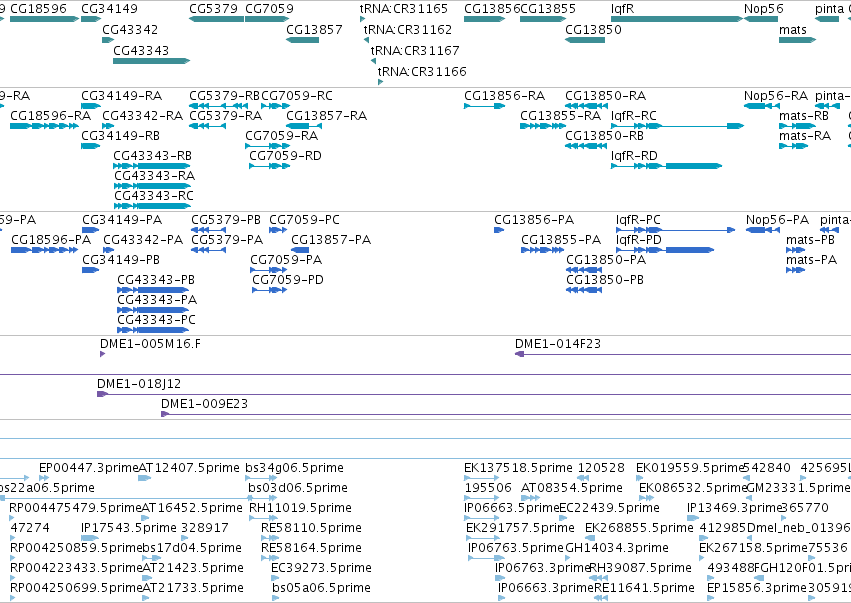Select protein Nop56-PA
Screen dimensions: 851x603
pyautogui.click(x=763, y=230)
